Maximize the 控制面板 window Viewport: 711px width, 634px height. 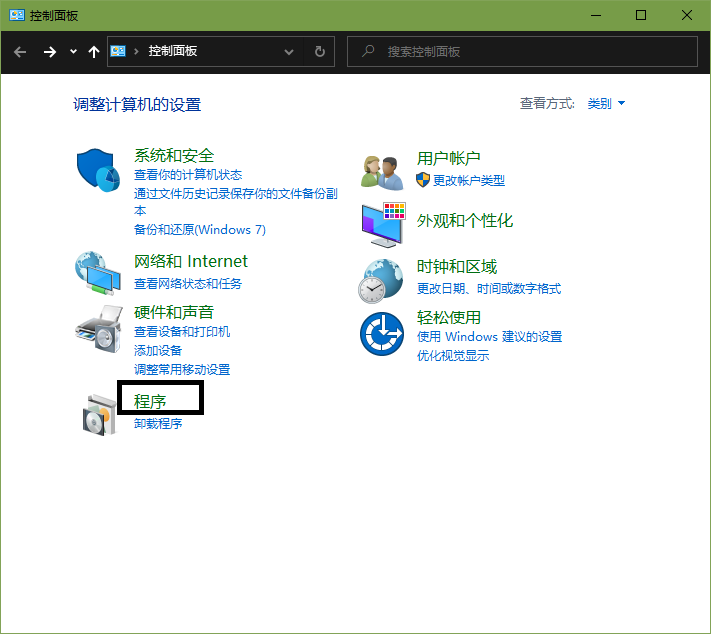pyautogui.click(x=641, y=15)
